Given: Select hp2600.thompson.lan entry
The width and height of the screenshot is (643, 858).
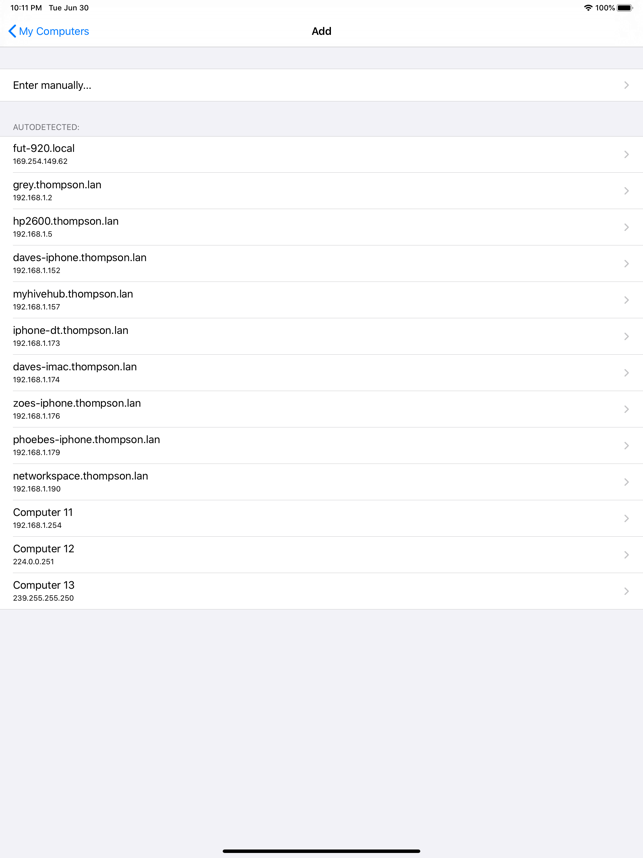Looking at the screenshot, I should [321, 227].
